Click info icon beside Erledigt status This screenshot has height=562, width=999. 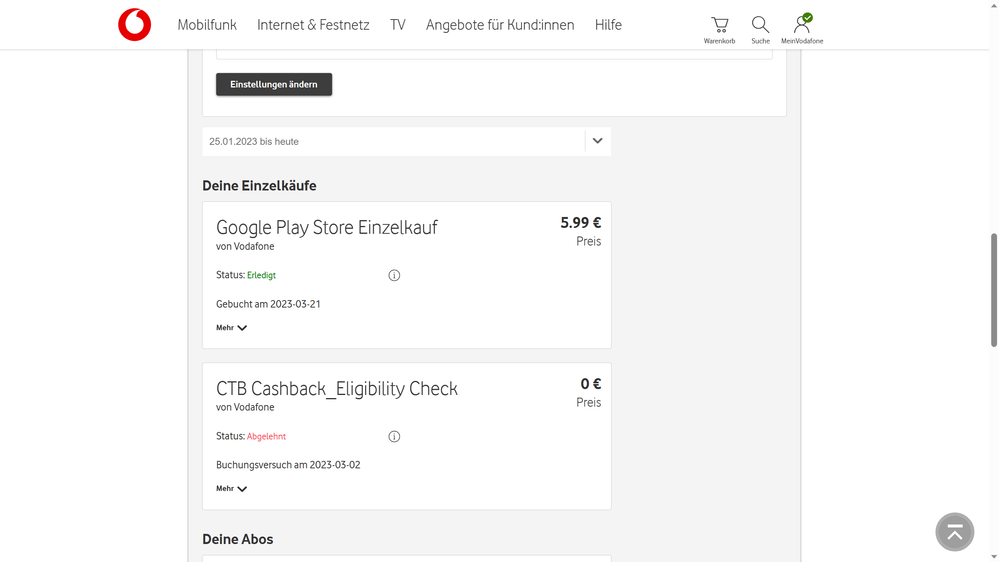pyautogui.click(x=394, y=275)
